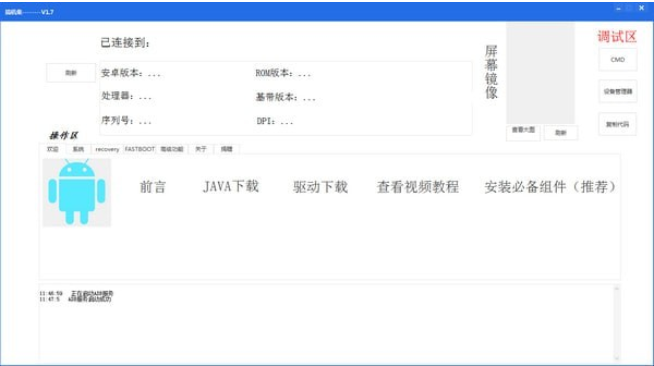Click the Android robot logo image
The width and height of the screenshot is (654, 366).
tap(77, 192)
